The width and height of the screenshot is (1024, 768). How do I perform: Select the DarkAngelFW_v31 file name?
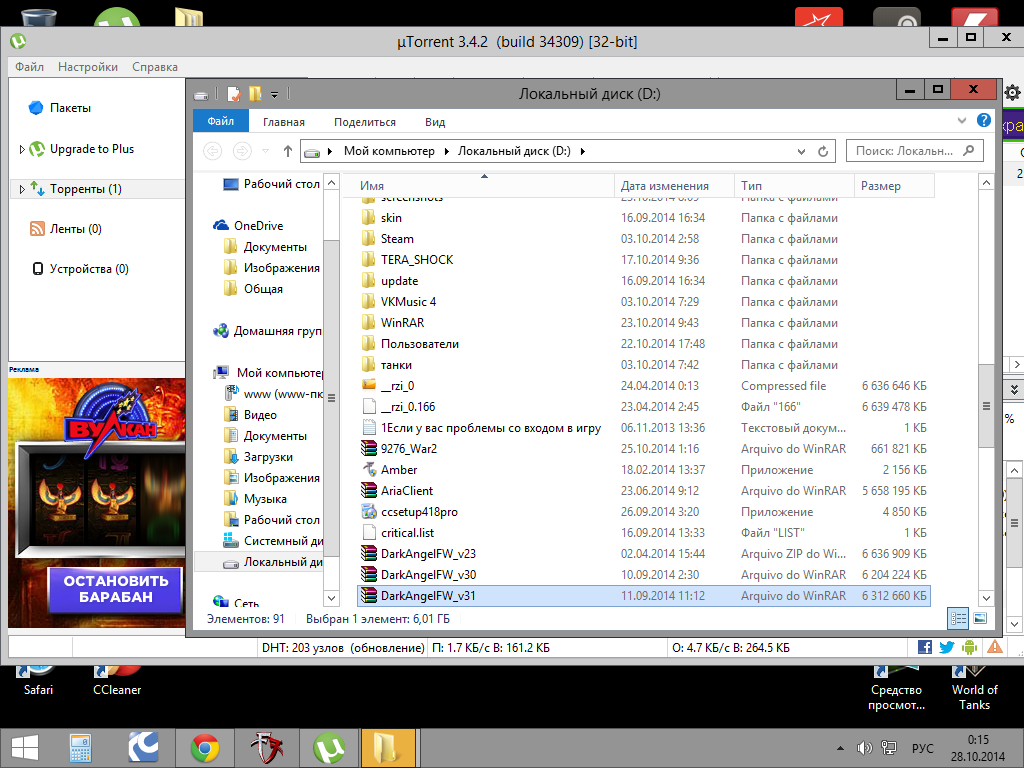pos(428,596)
